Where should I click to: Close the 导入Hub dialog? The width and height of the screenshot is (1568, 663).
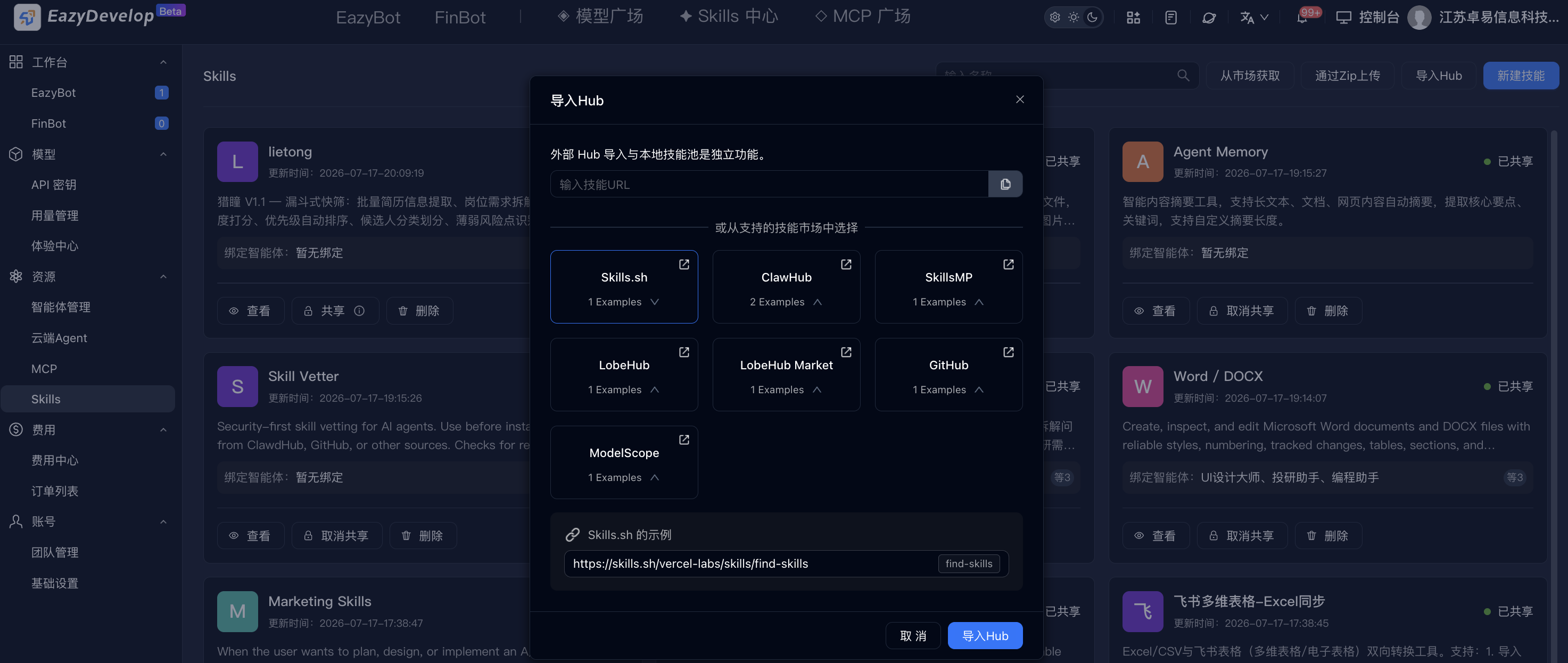(1020, 99)
